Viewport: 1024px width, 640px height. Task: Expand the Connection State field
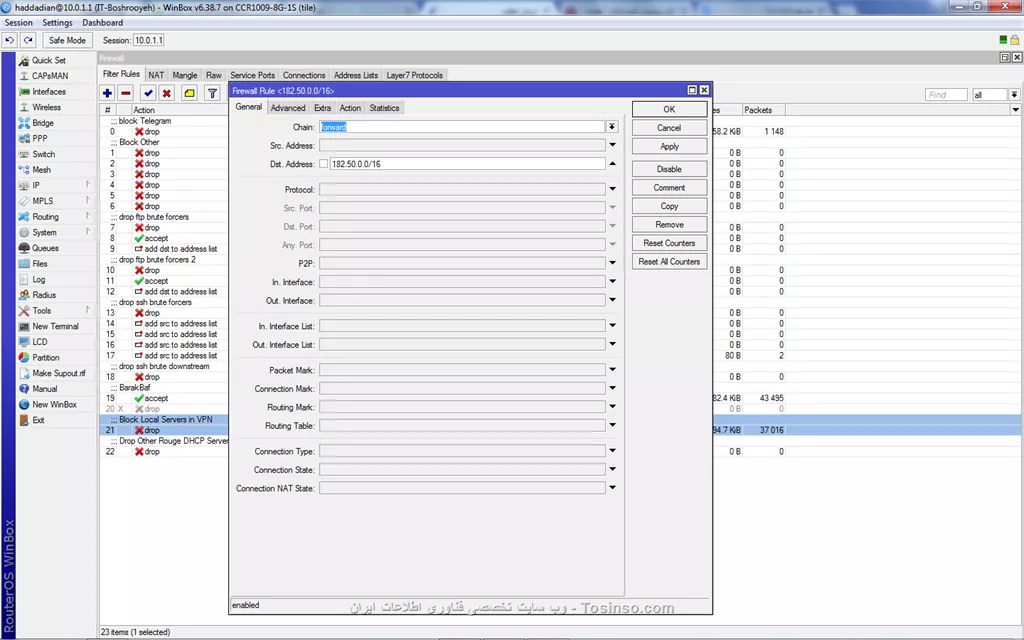click(613, 470)
